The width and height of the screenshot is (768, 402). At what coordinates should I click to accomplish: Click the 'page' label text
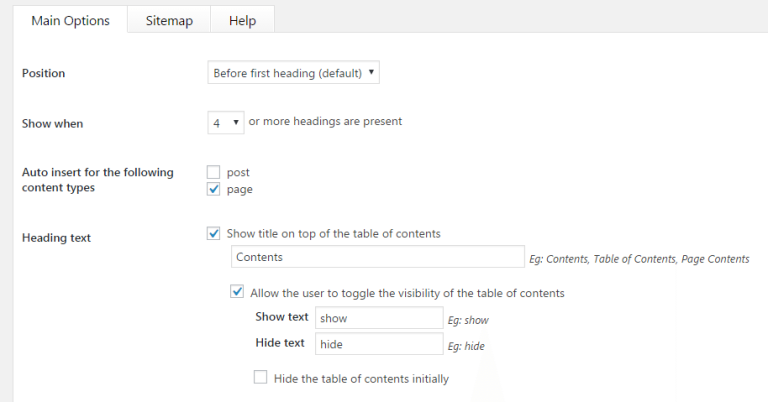[240, 189]
